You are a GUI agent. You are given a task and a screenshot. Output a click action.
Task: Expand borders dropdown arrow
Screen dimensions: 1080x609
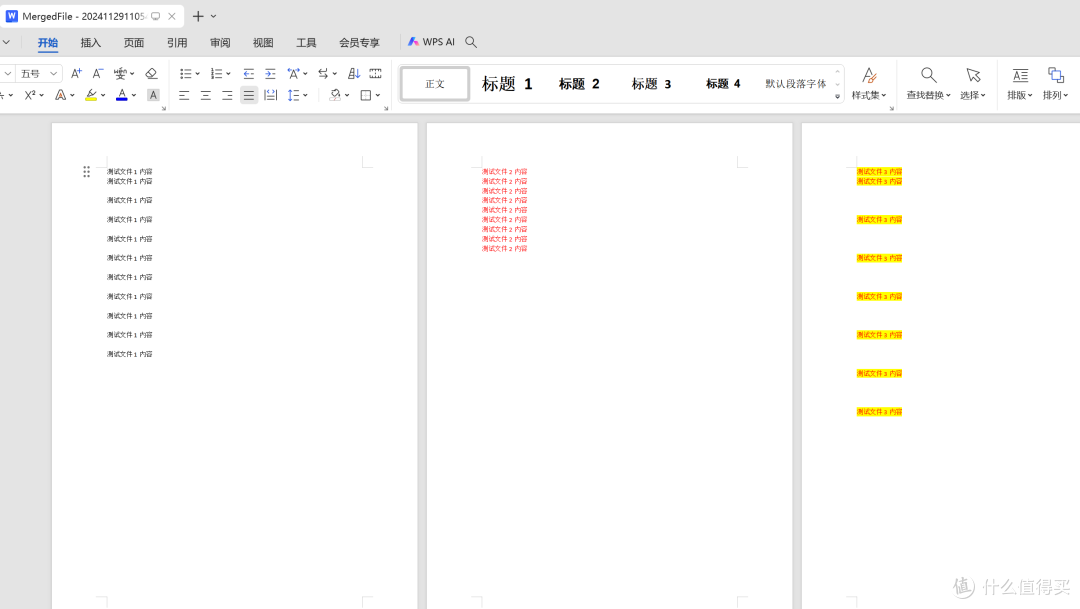pyautogui.click(x=377, y=96)
